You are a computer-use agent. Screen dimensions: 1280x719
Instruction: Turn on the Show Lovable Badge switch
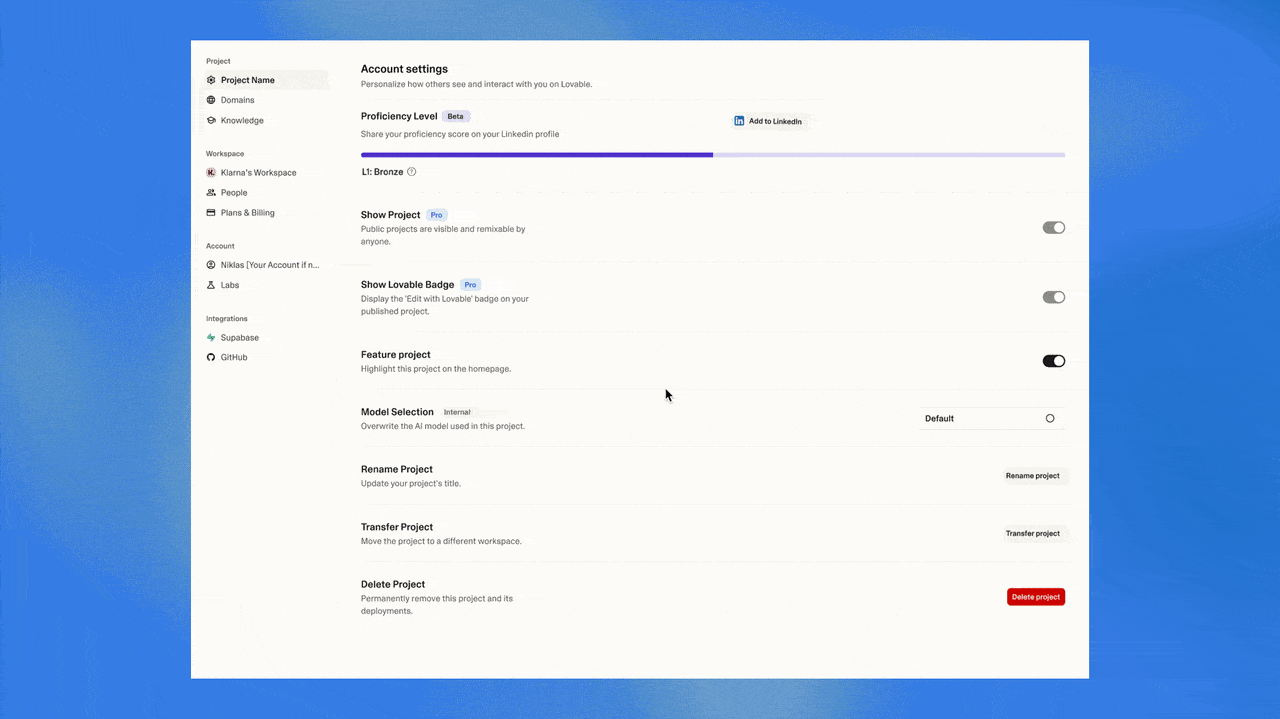tap(1054, 297)
